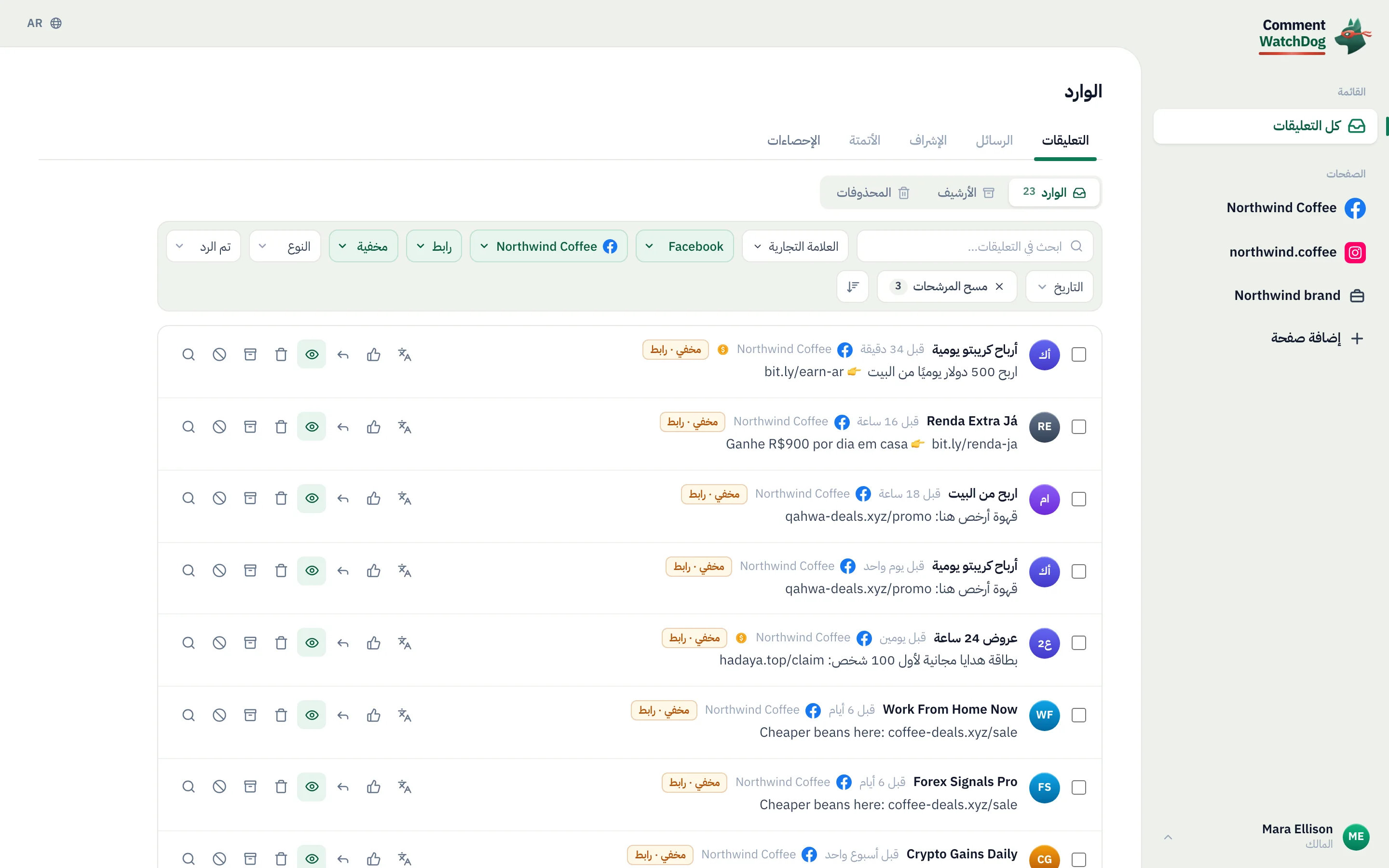Select the عروض 24 ساعة comment checkbox
The image size is (1389, 868).
tap(1078, 643)
